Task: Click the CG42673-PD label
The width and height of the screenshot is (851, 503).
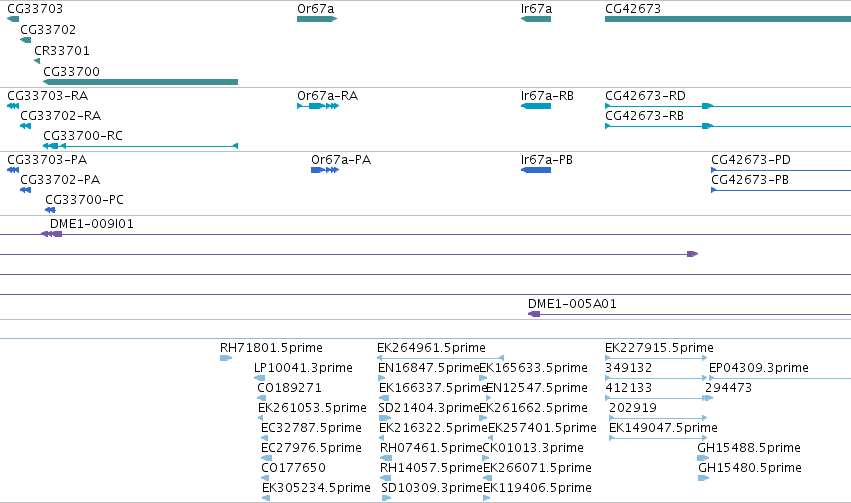Action: (x=751, y=160)
